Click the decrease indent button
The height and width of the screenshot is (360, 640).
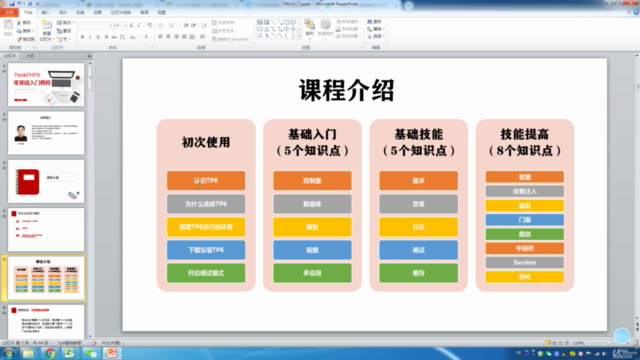(186, 25)
